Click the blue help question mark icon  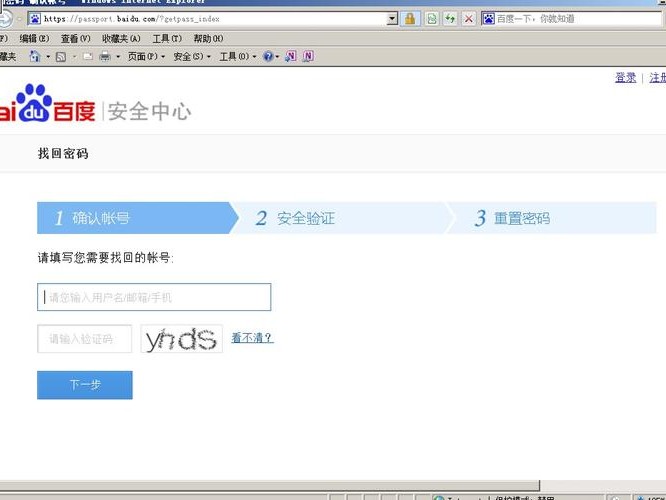[268, 56]
